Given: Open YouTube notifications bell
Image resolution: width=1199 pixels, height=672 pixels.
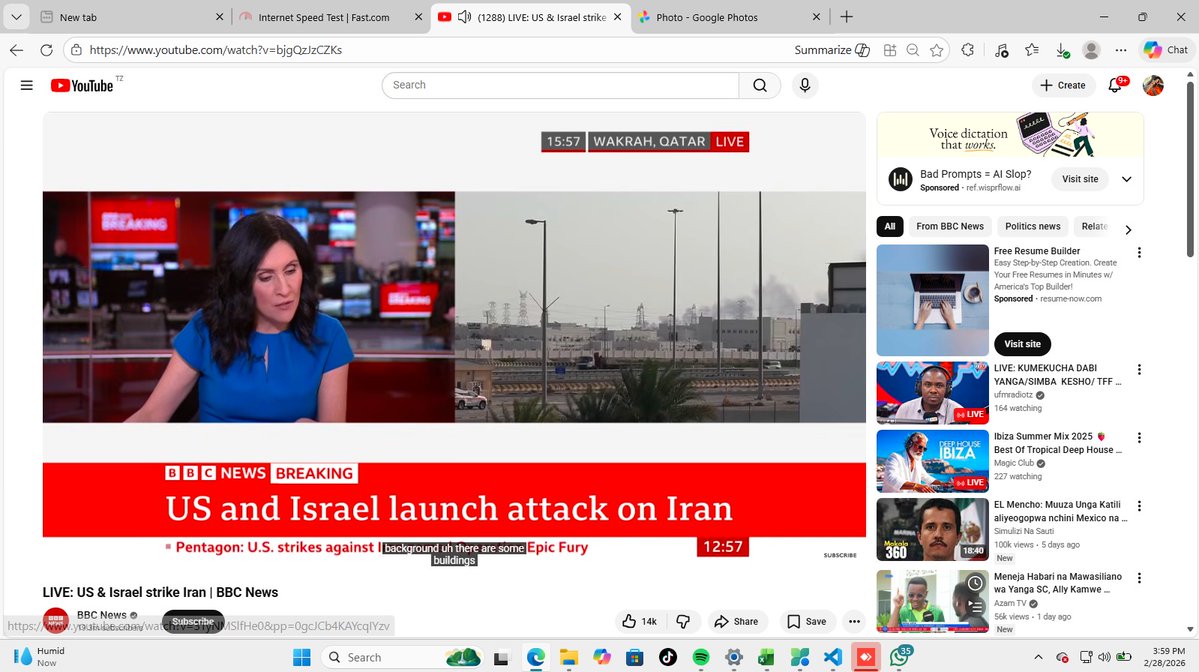Looking at the screenshot, I should pyautogui.click(x=1115, y=85).
